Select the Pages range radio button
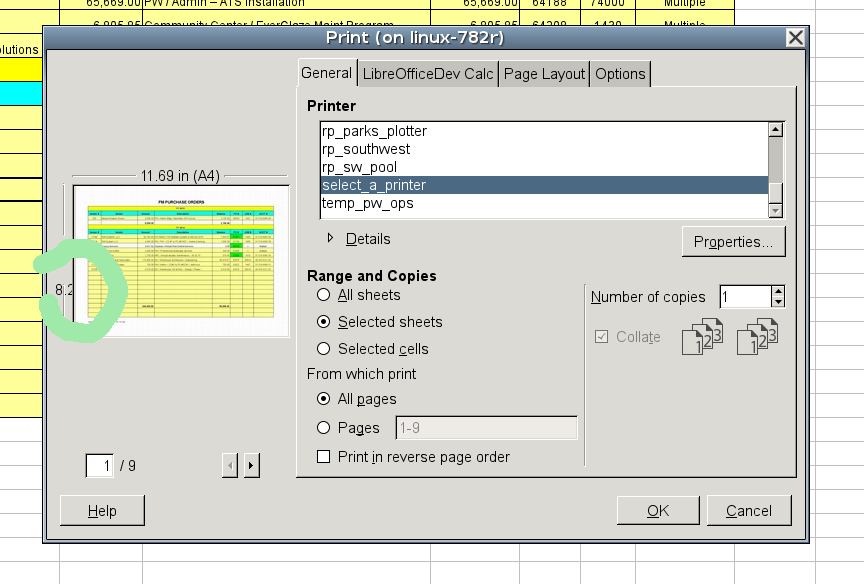Viewport: 864px width, 584px height. click(x=323, y=428)
